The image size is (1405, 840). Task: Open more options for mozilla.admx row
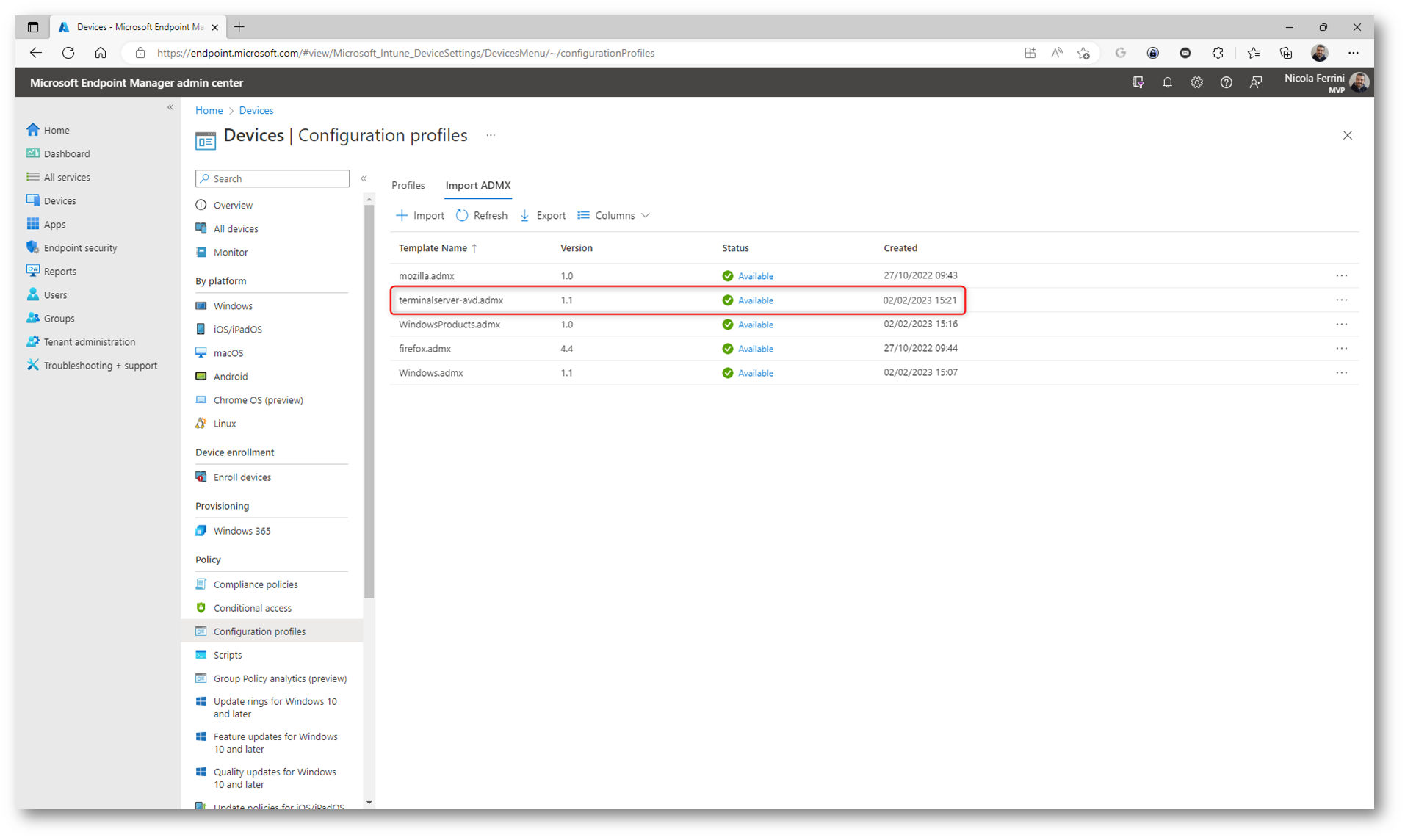pyautogui.click(x=1341, y=275)
